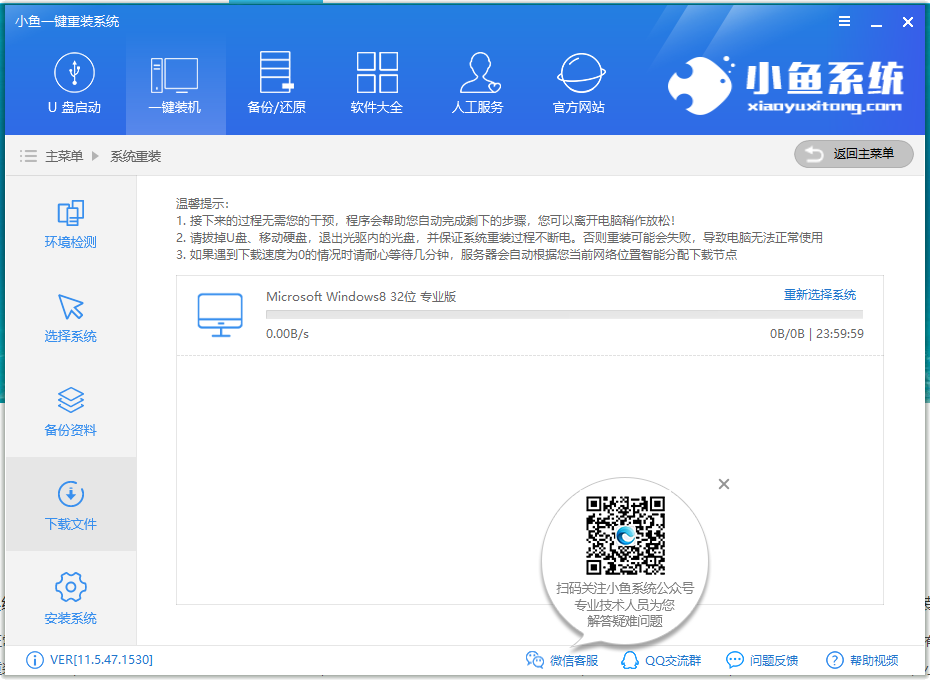
Task: Select the 安装系统 gear icon
Action: click(71, 587)
